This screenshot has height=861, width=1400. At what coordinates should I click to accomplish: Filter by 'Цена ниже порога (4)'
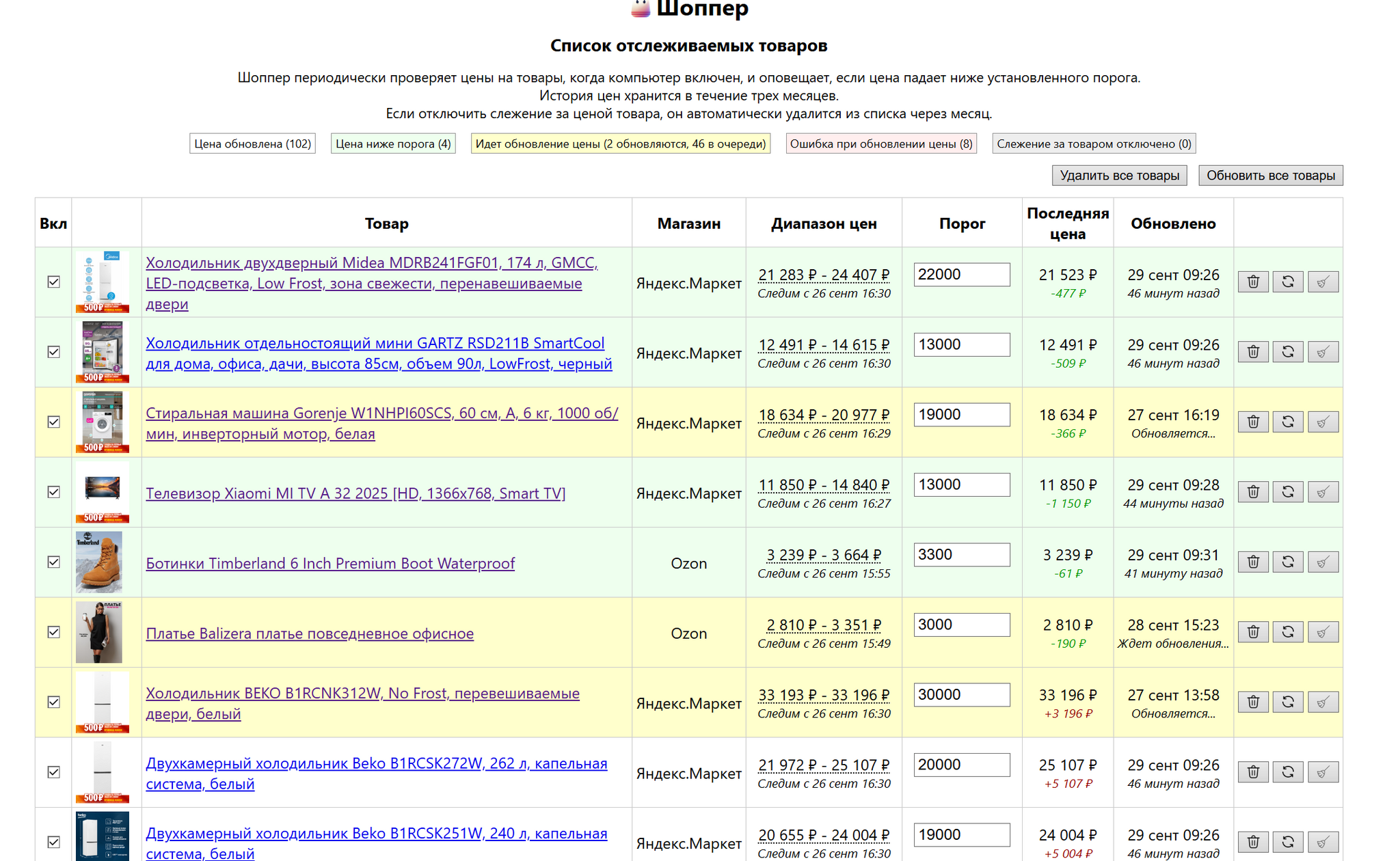click(x=393, y=143)
